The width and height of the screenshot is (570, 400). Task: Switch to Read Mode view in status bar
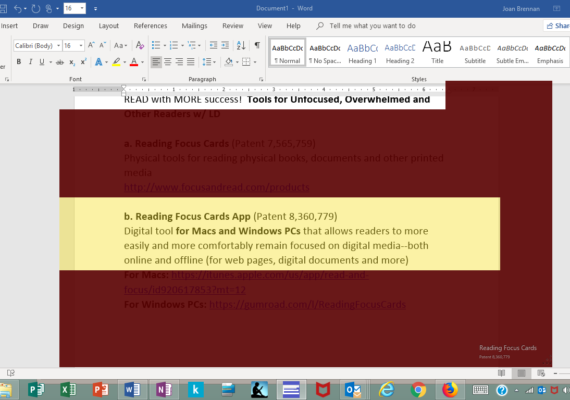click(501, 373)
